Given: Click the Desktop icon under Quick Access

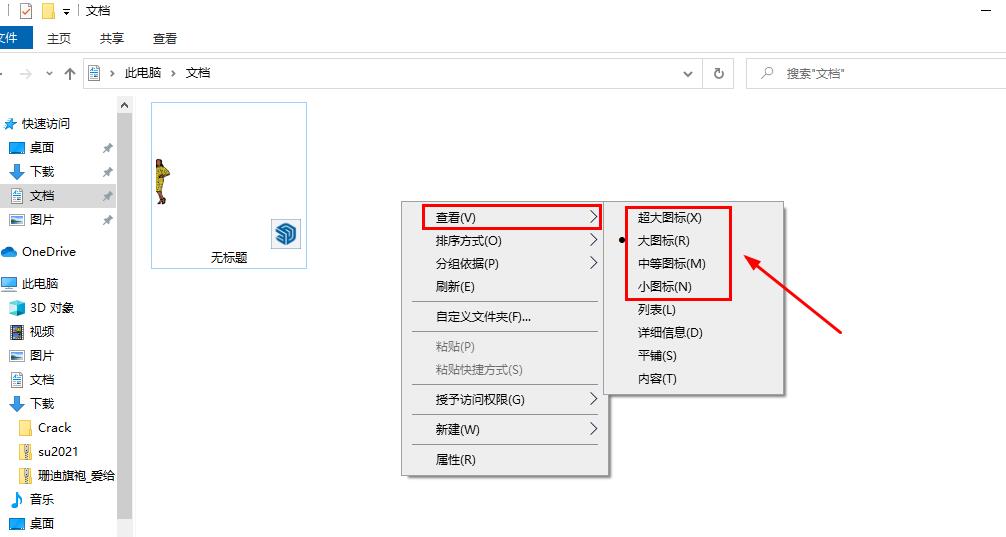Looking at the screenshot, I should tap(17, 148).
